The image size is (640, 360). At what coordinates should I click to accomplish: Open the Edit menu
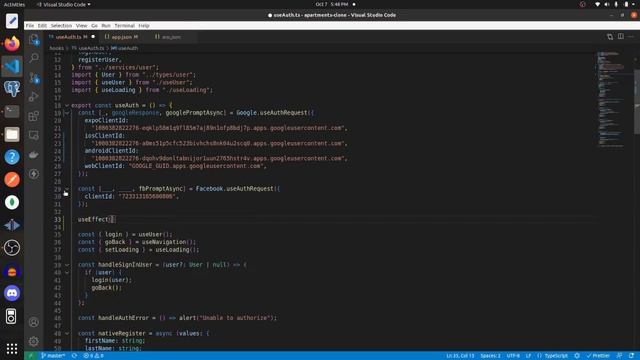click(42, 26)
